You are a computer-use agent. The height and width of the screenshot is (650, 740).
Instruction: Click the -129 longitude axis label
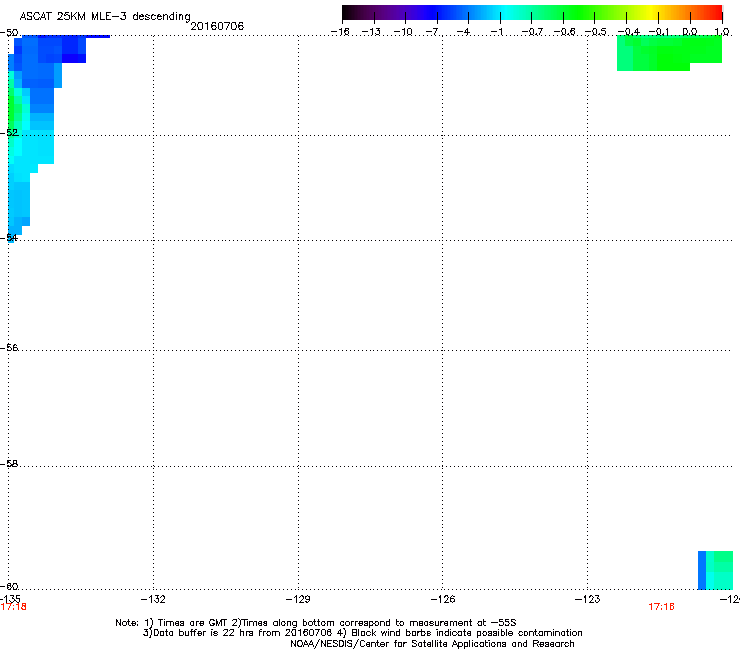[x=298, y=599]
